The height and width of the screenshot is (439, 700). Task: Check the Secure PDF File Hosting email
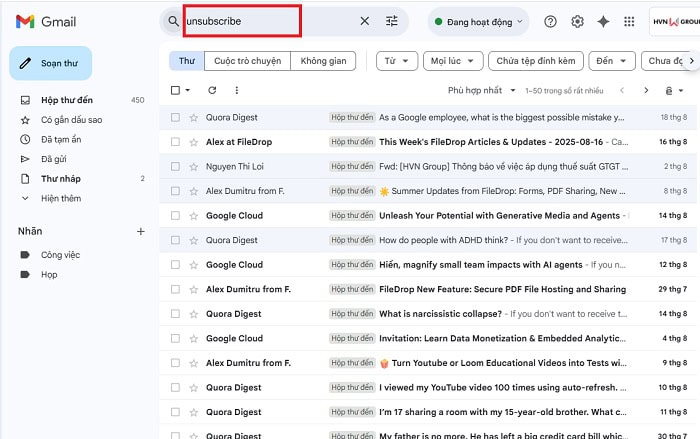point(175,289)
